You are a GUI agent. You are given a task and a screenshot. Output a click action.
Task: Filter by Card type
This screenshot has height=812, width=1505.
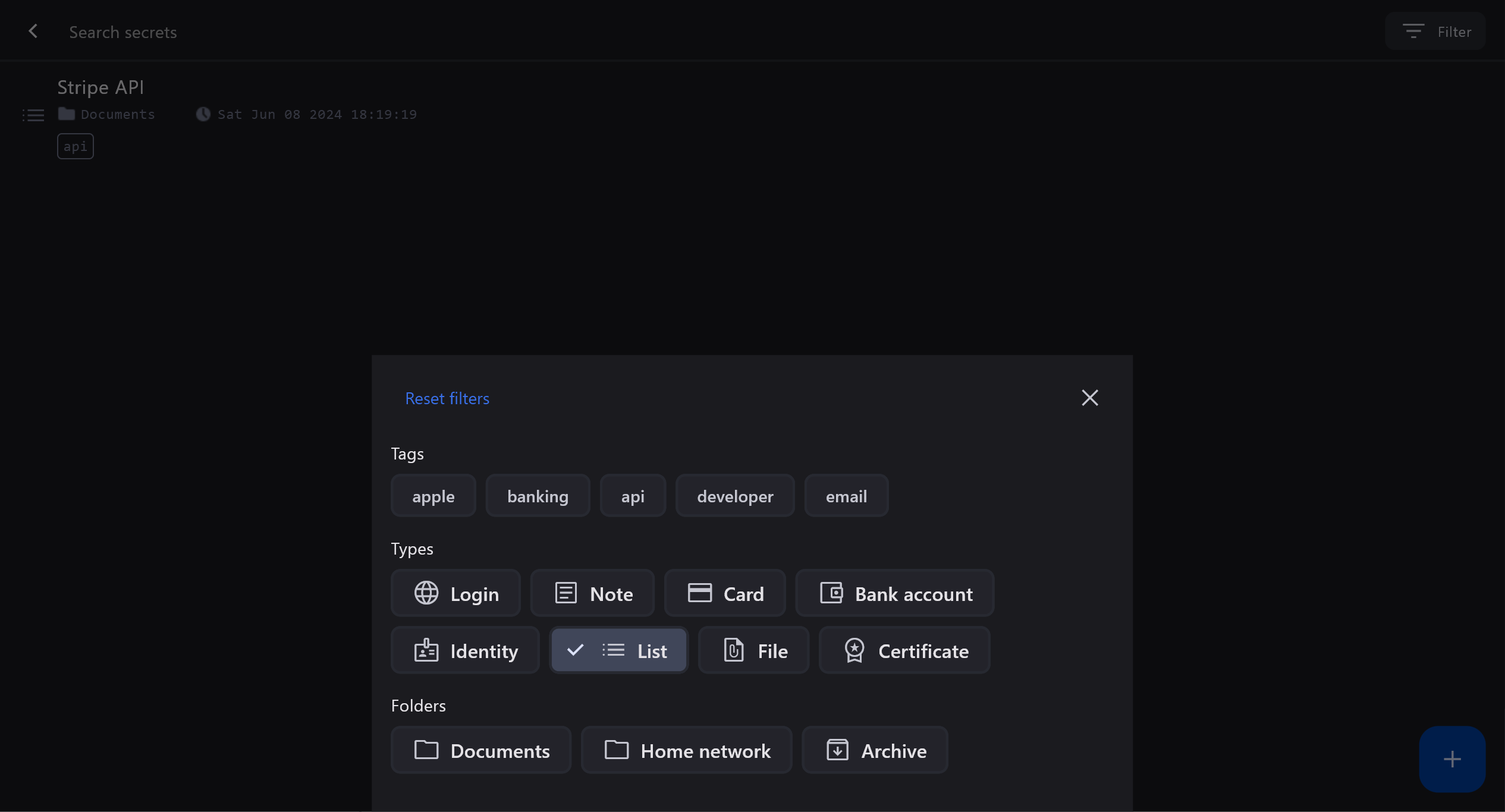725,594
